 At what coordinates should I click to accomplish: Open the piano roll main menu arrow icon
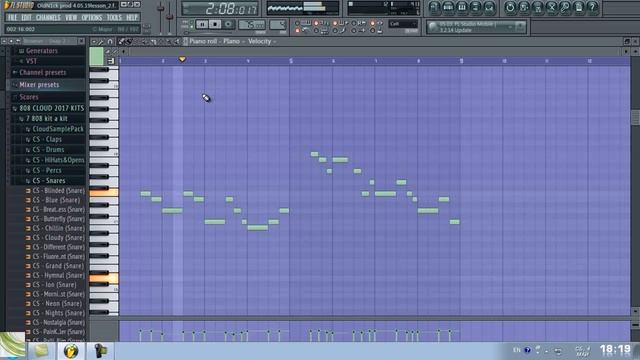[x=93, y=41]
